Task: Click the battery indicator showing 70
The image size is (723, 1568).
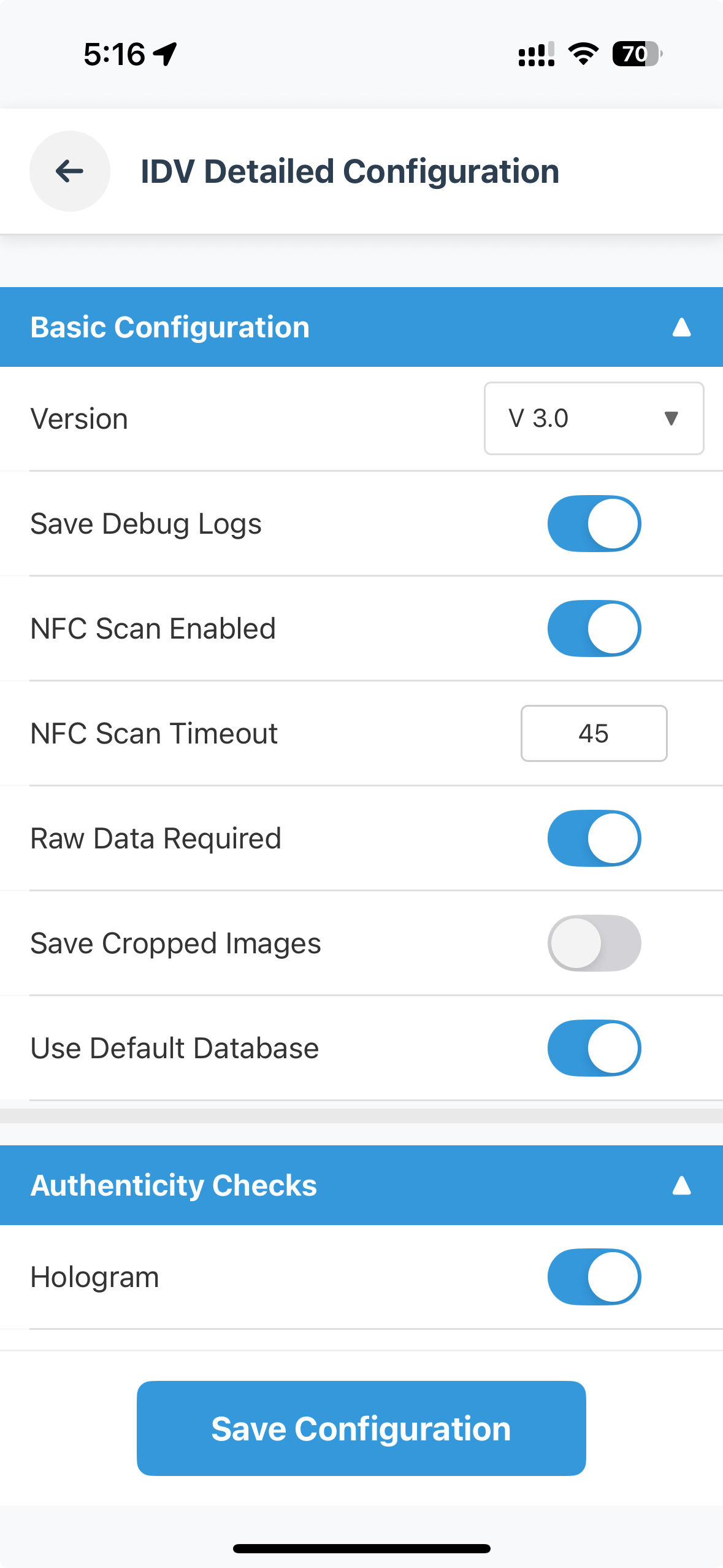Action: click(637, 54)
